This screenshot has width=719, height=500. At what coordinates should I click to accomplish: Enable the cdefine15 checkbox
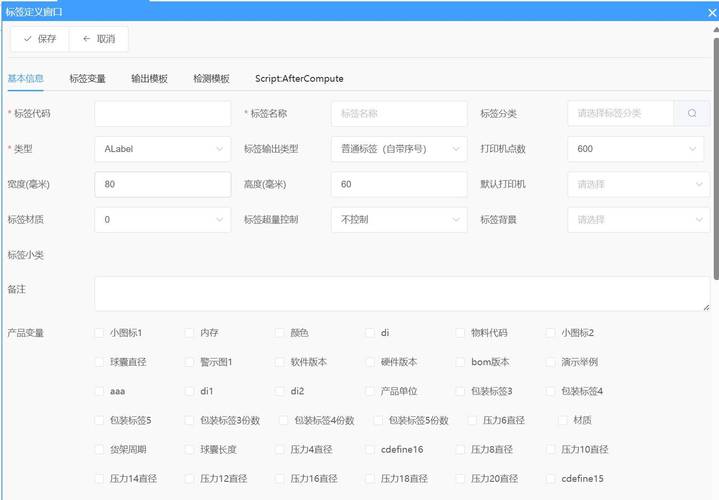[551, 479]
